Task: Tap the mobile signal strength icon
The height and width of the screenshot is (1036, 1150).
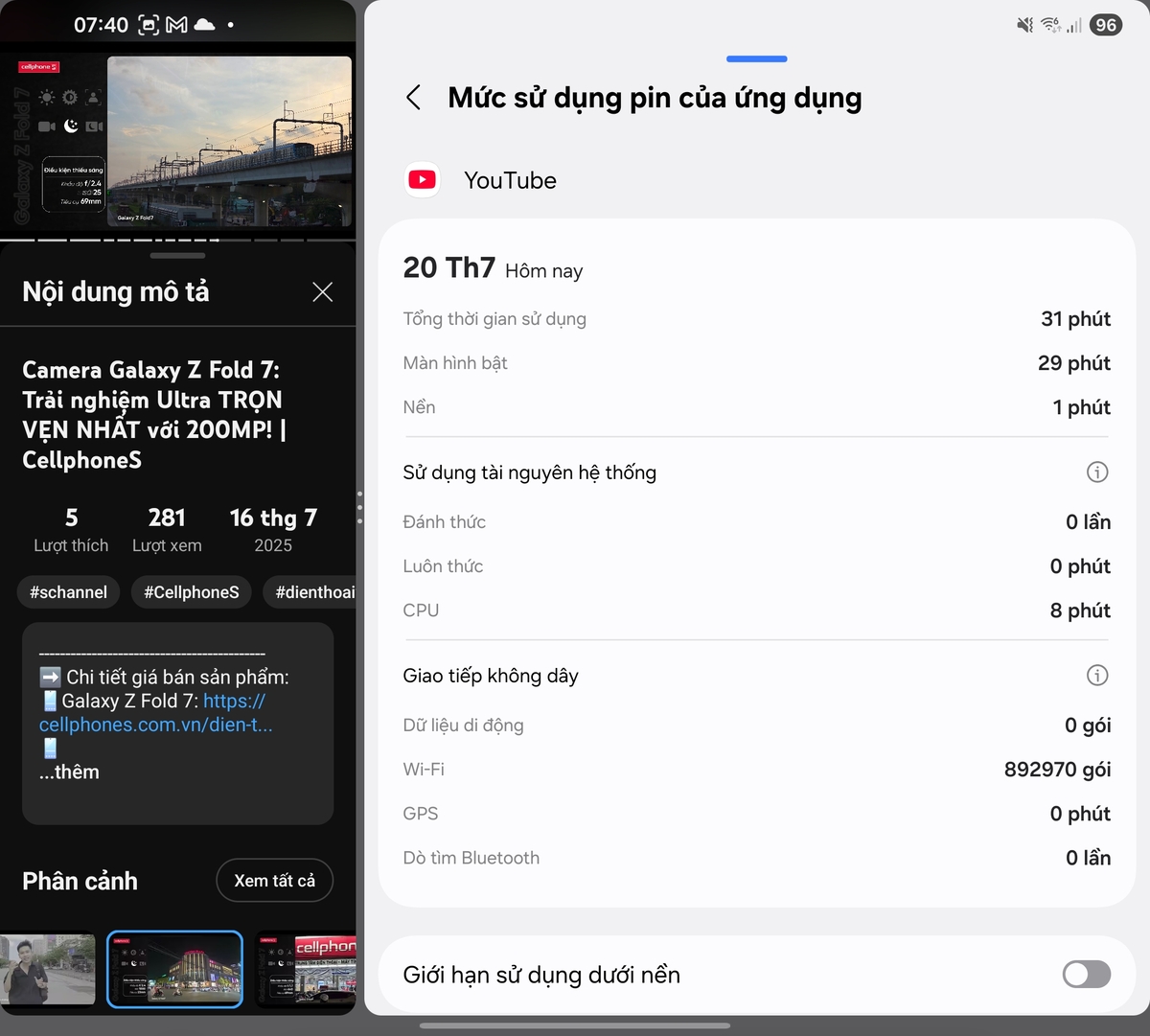Action: (x=1074, y=25)
